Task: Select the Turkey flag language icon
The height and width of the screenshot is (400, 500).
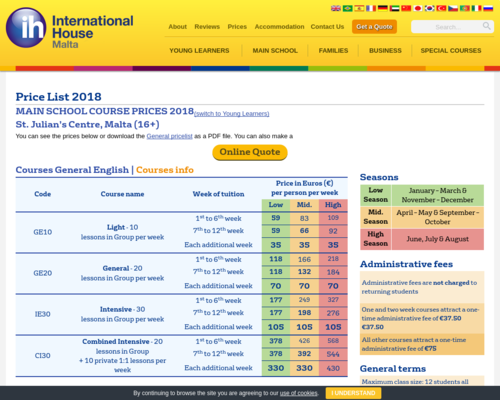Action: (x=441, y=8)
